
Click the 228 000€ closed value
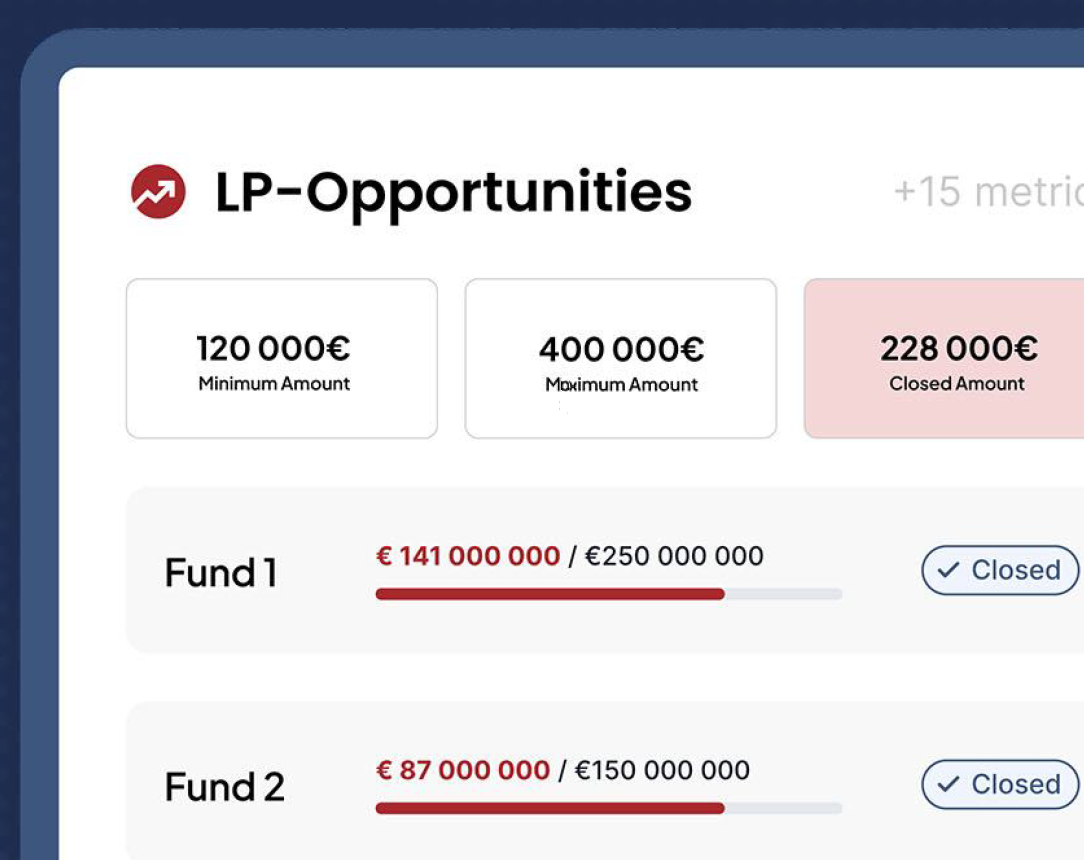(958, 348)
